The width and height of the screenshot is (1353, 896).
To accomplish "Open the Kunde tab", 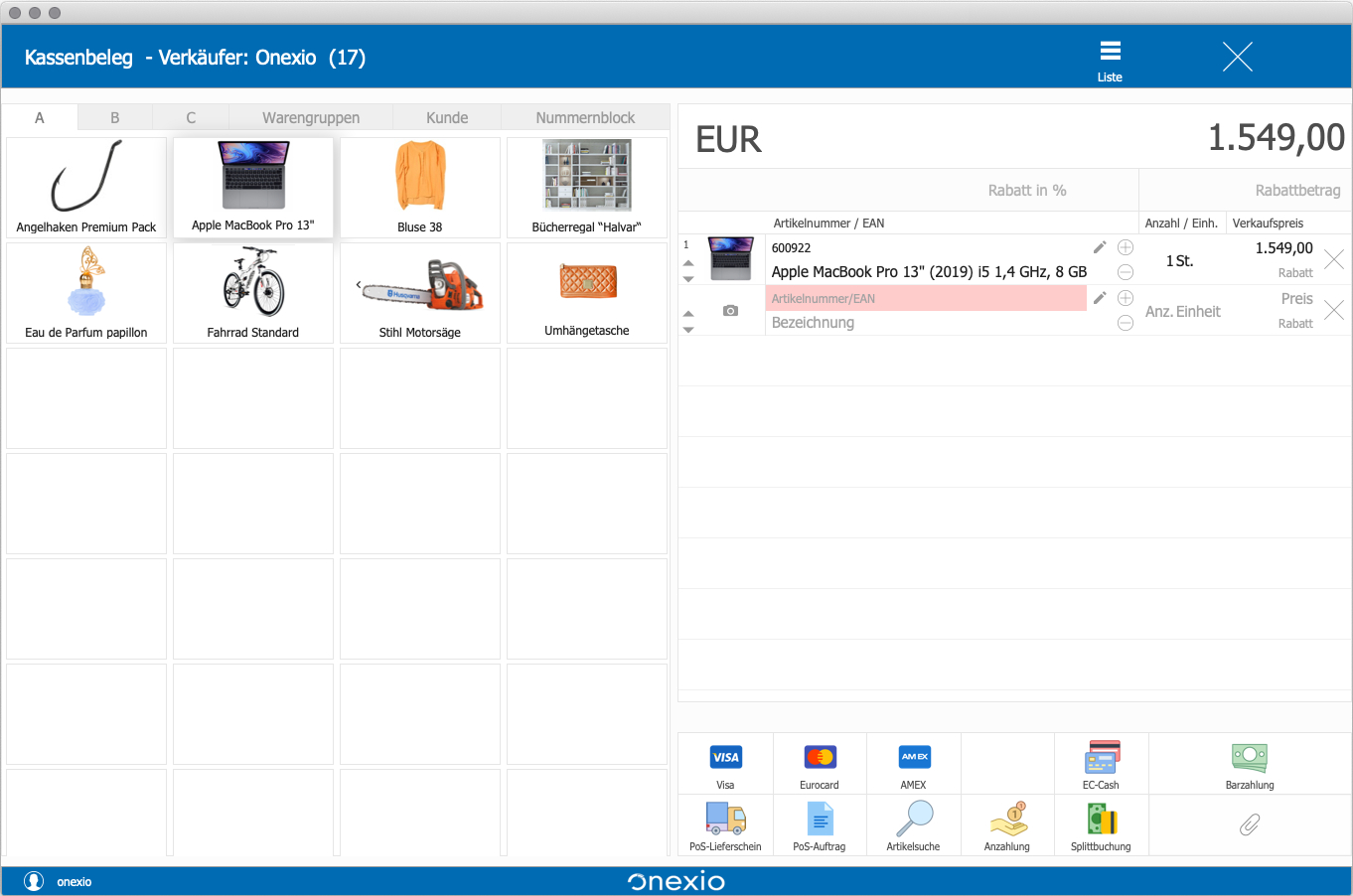I will click(x=447, y=117).
